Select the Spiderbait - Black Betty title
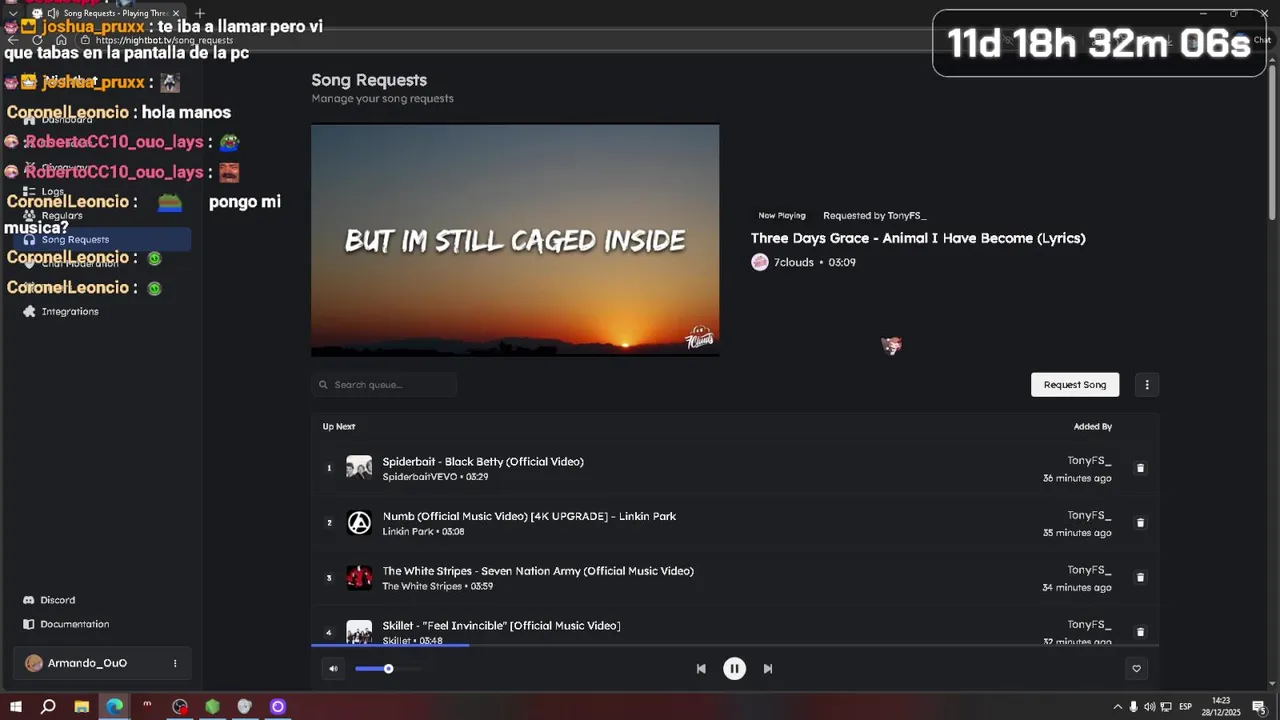This screenshot has width=1280, height=720. coord(483,462)
